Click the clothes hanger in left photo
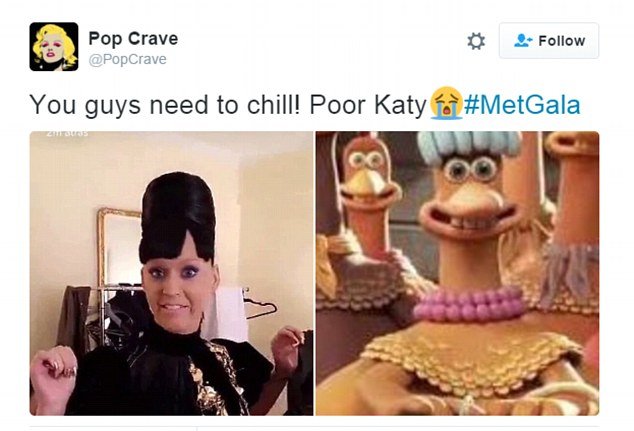The width and height of the screenshot is (634, 431). (x=260, y=307)
